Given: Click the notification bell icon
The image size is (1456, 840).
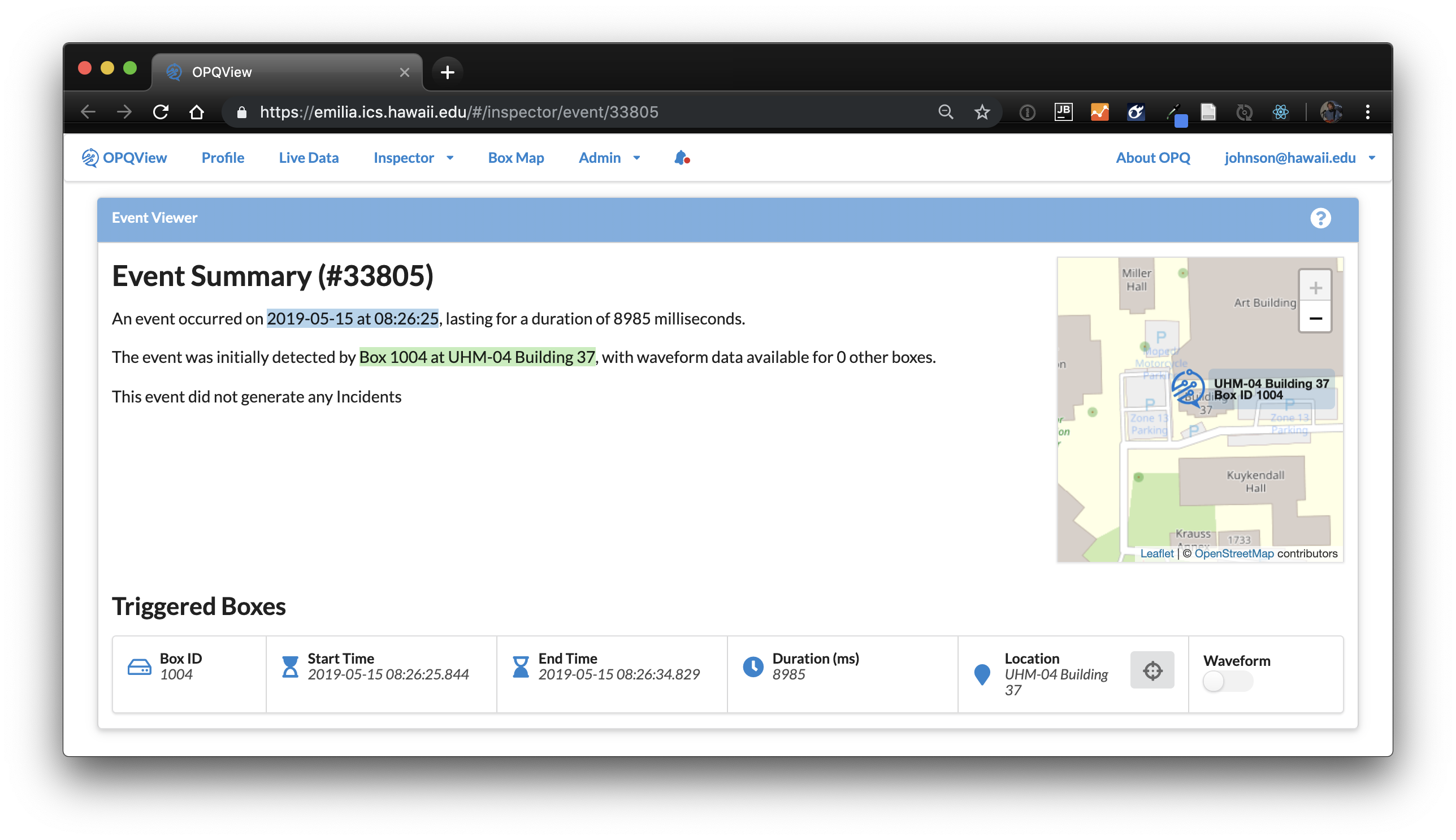Looking at the screenshot, I should 681,158.
